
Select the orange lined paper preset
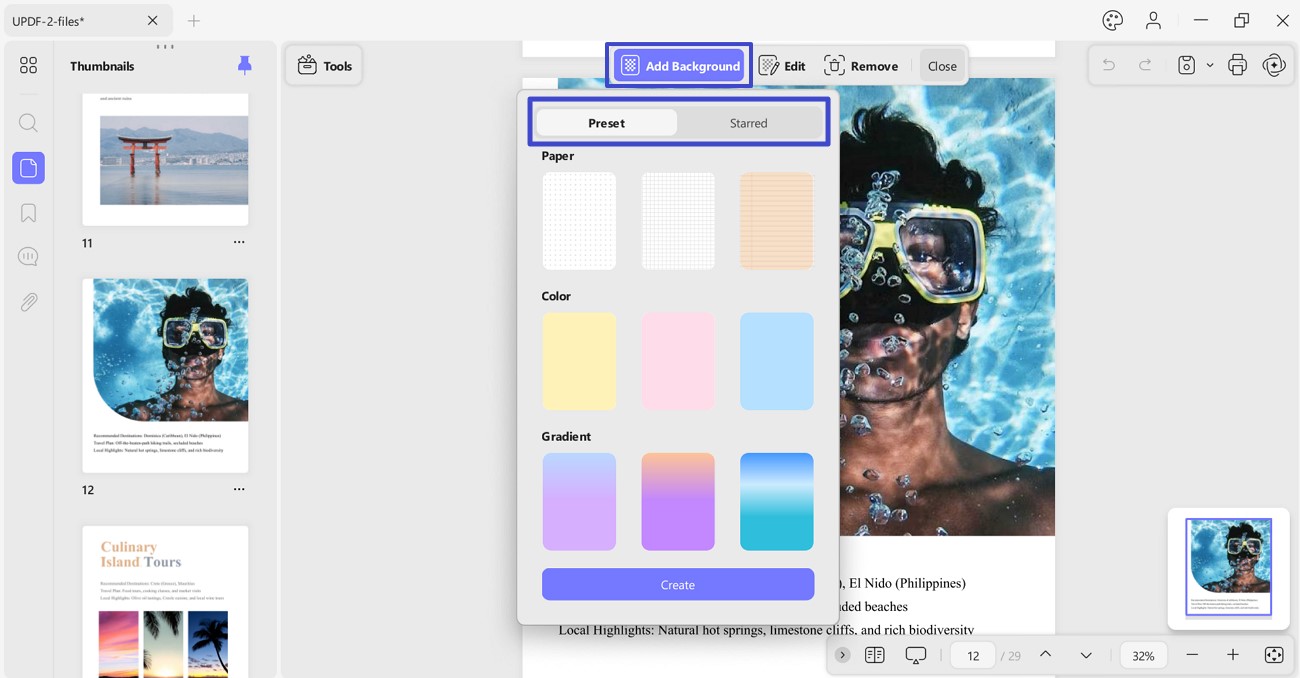[x=777, y=221]
